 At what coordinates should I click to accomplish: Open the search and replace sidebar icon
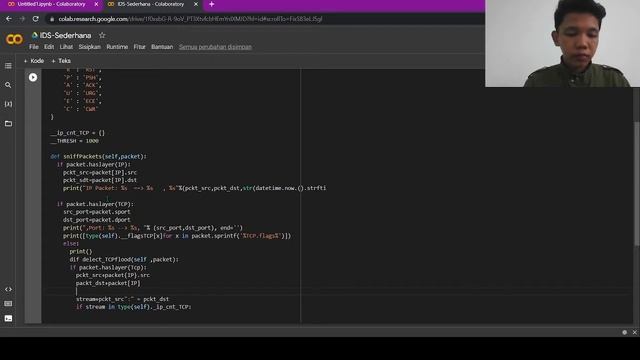(8, 85)
